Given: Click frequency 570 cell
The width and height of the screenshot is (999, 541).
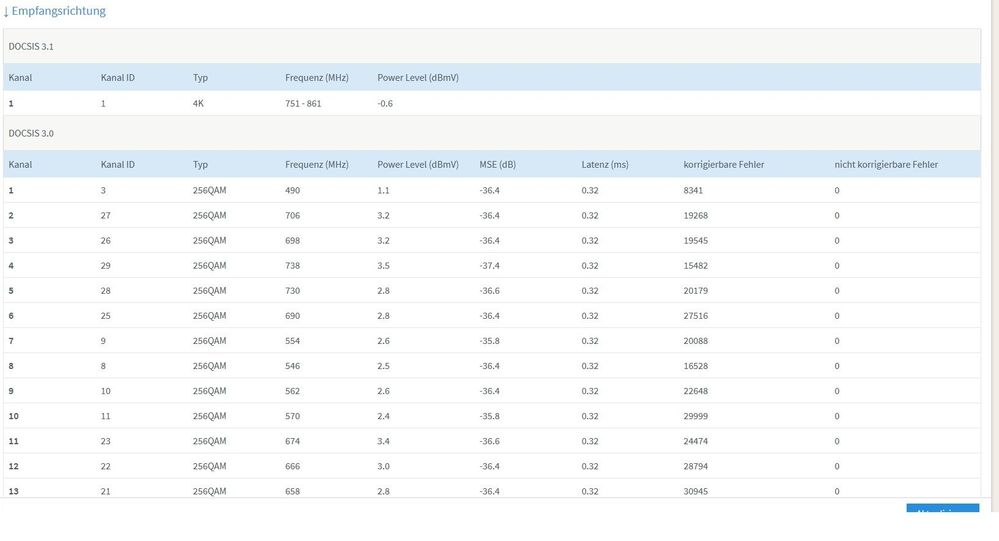Looking at the screenshot, I should click(x=292, y=416).
